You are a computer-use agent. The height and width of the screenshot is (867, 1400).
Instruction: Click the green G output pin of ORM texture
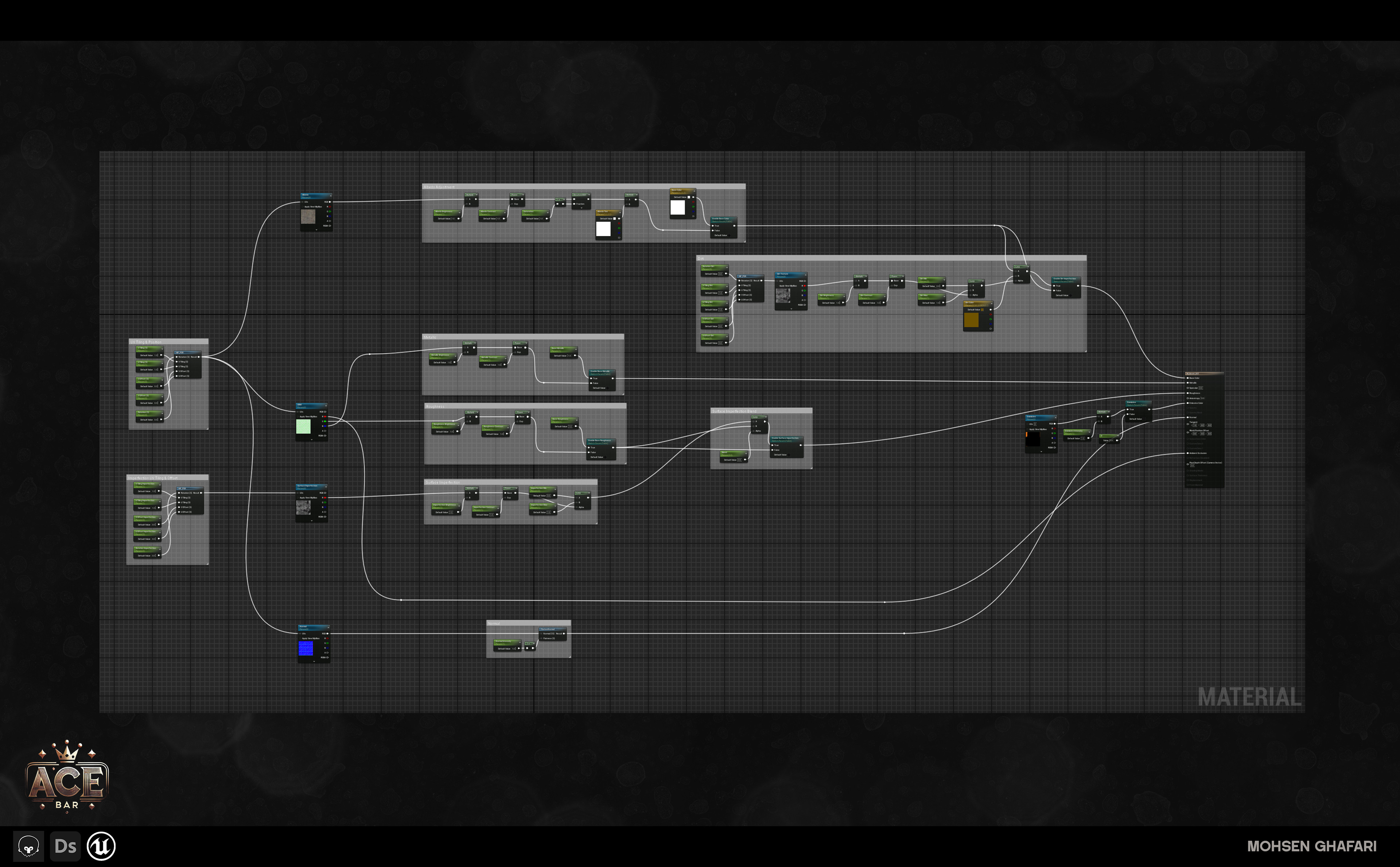tap(326, 421)
